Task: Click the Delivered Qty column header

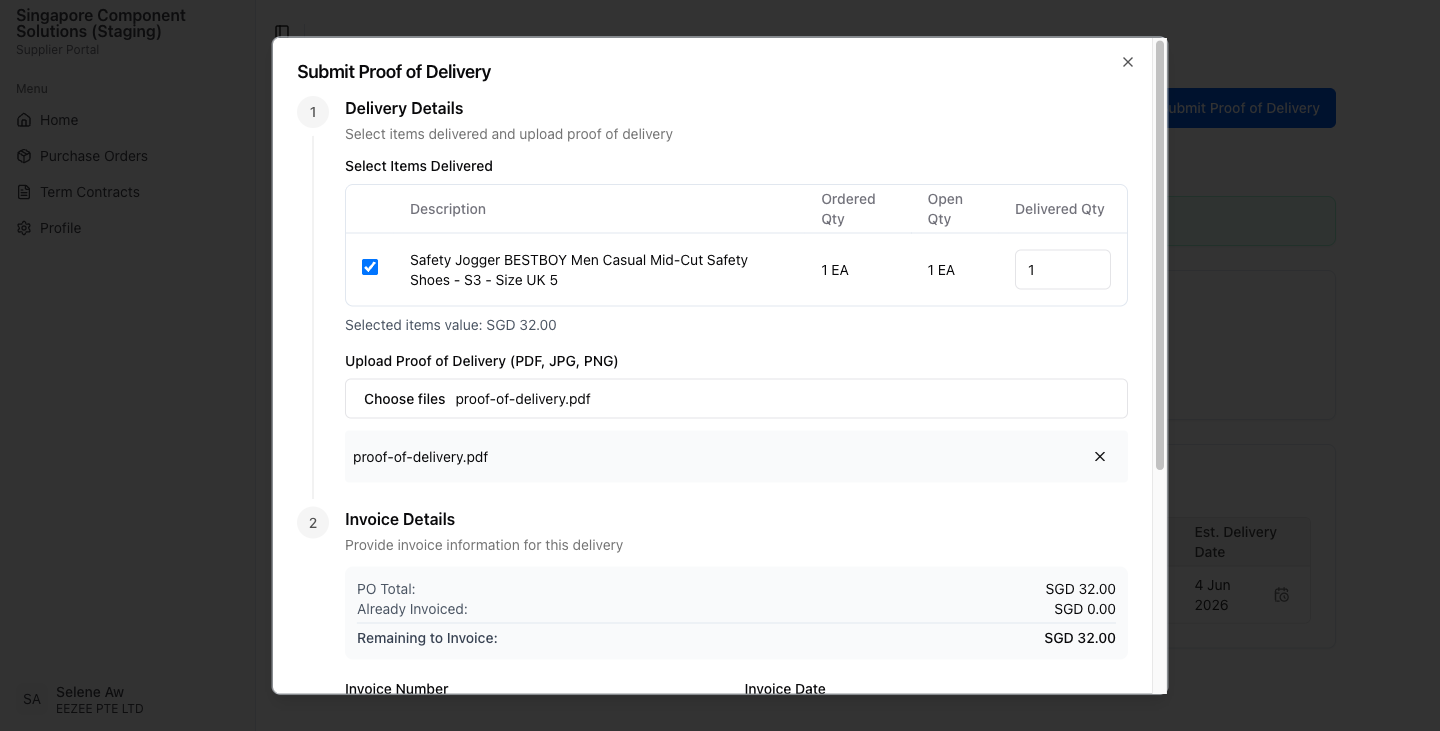Action: point(1060,209)
